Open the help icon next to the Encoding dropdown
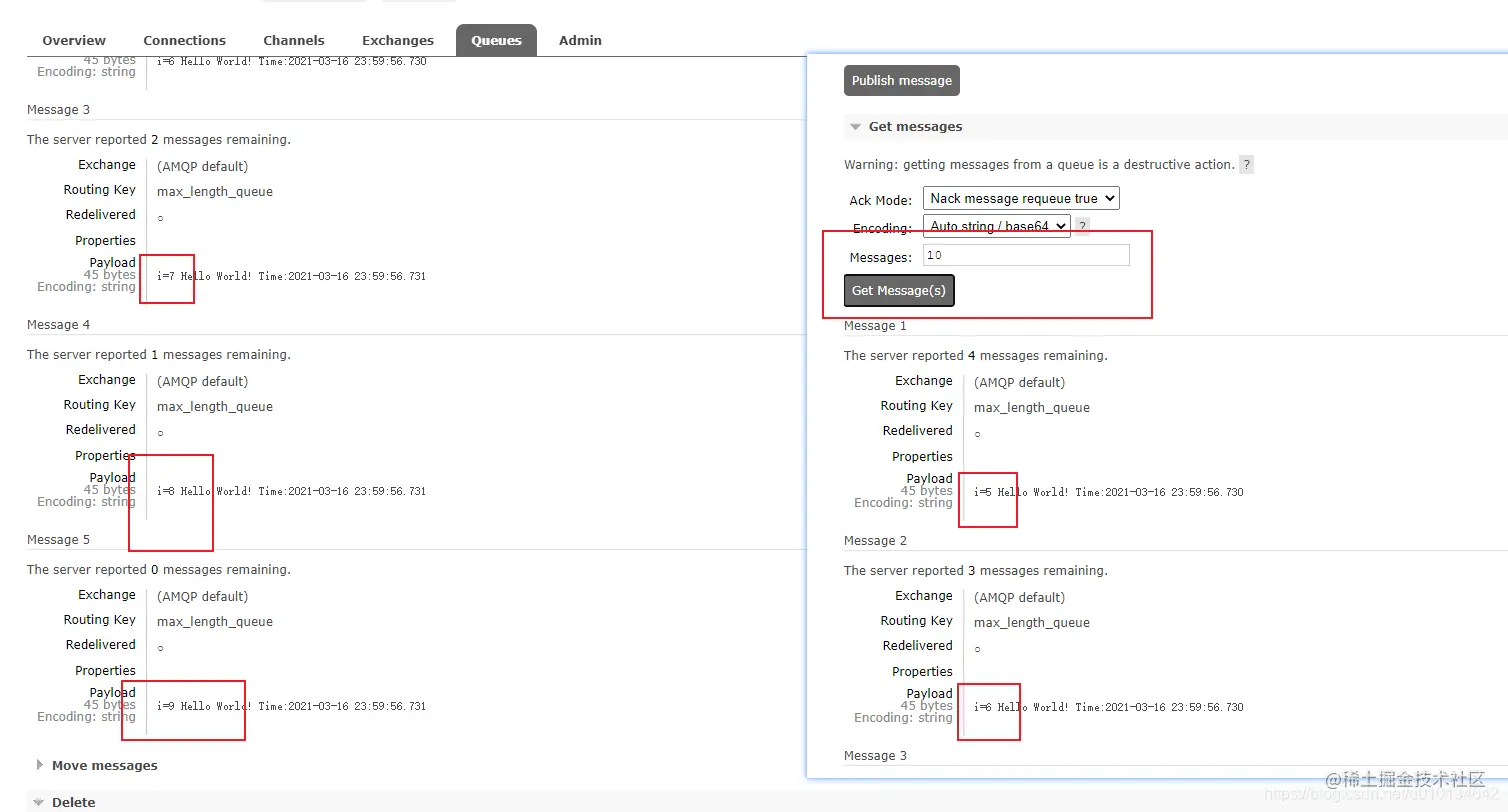Viewport: 1508px width, 812px height. pyautogui.click(x=1082, y=227)
